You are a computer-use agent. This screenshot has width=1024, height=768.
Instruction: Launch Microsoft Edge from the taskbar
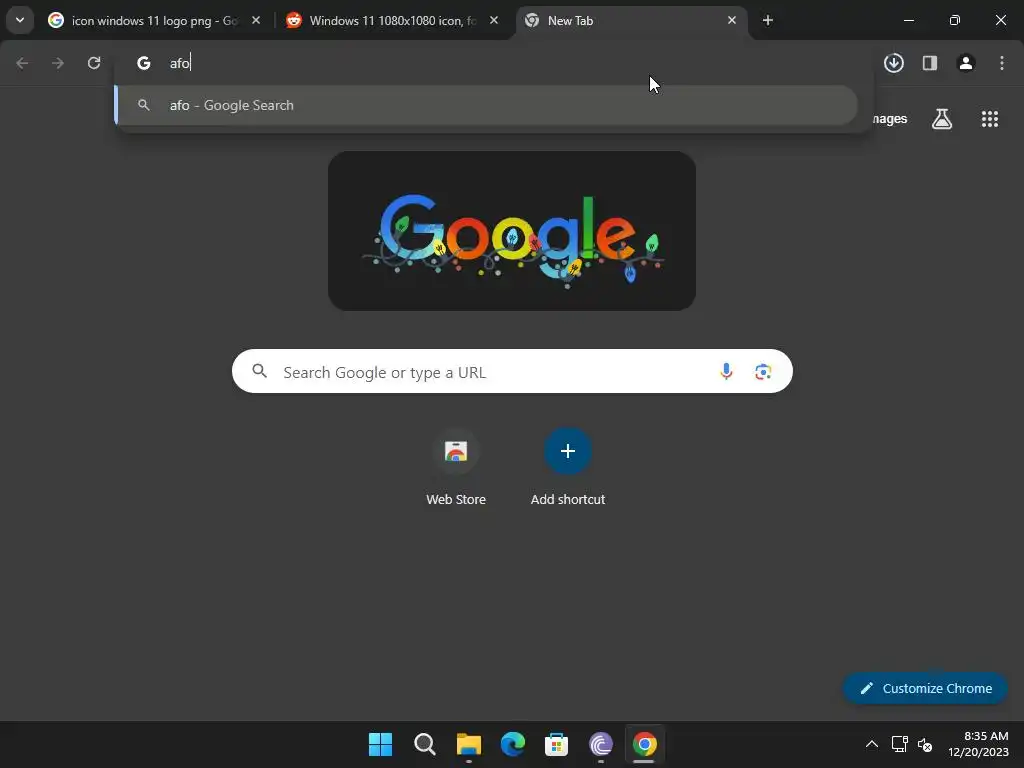pyautogui.click(x=513, y=744)
